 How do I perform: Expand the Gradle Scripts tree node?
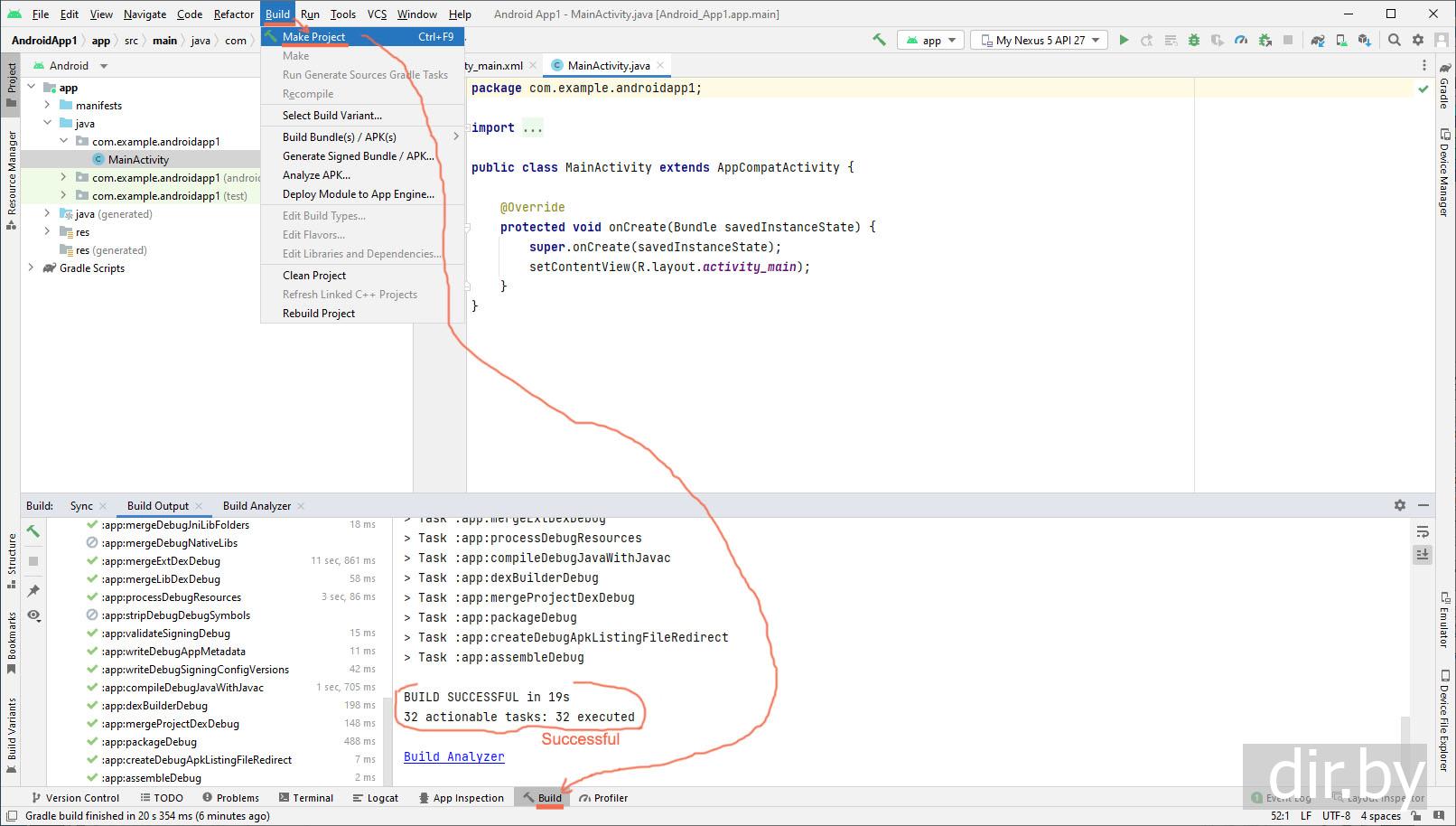coord(32,268)
